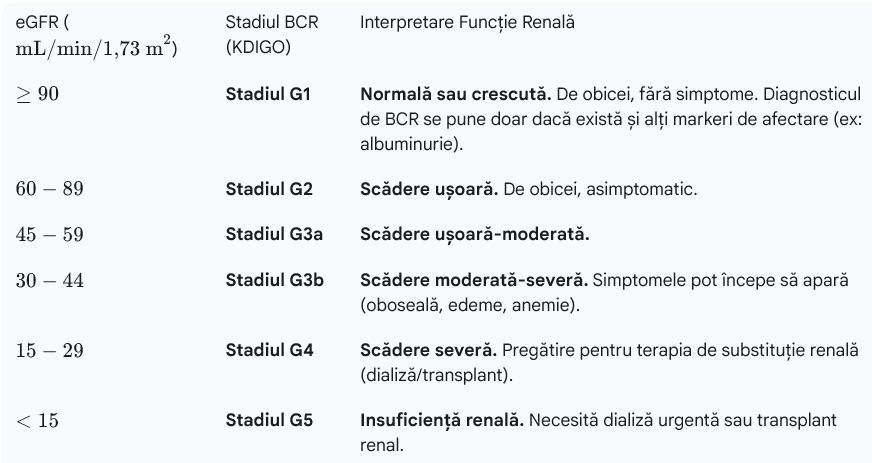Select the Scădere ușoară-moderată text
Viewport: 872px width, 463px height.
click(474, 235)
